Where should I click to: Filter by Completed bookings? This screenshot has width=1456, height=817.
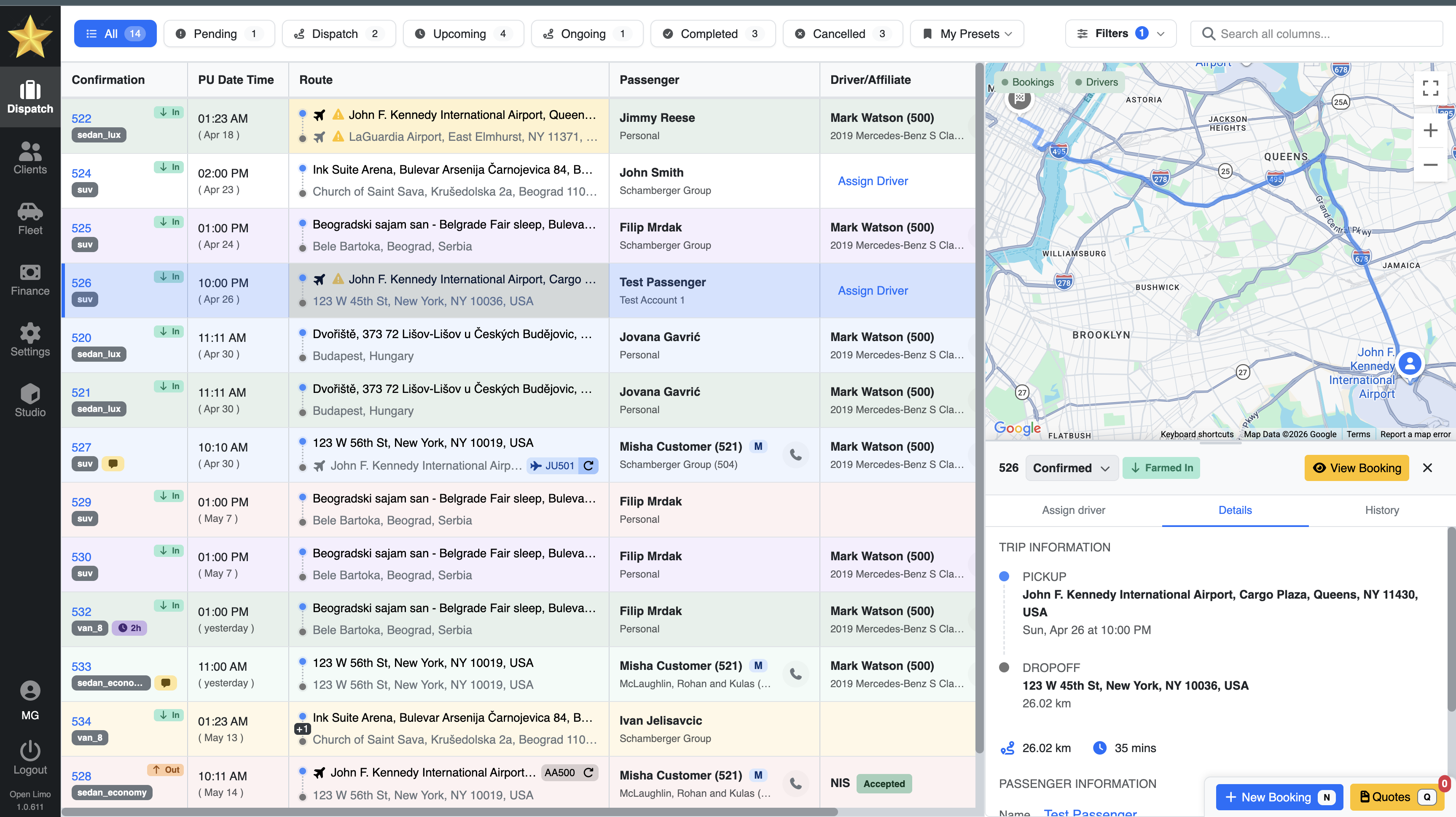713,33
